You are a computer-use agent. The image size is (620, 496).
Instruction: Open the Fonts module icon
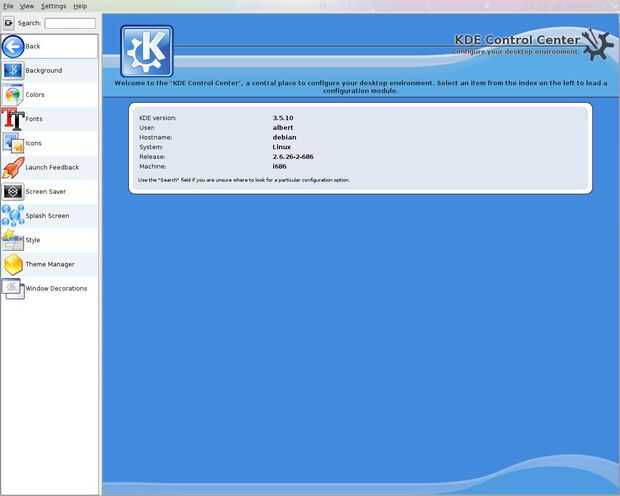(13, 119)
